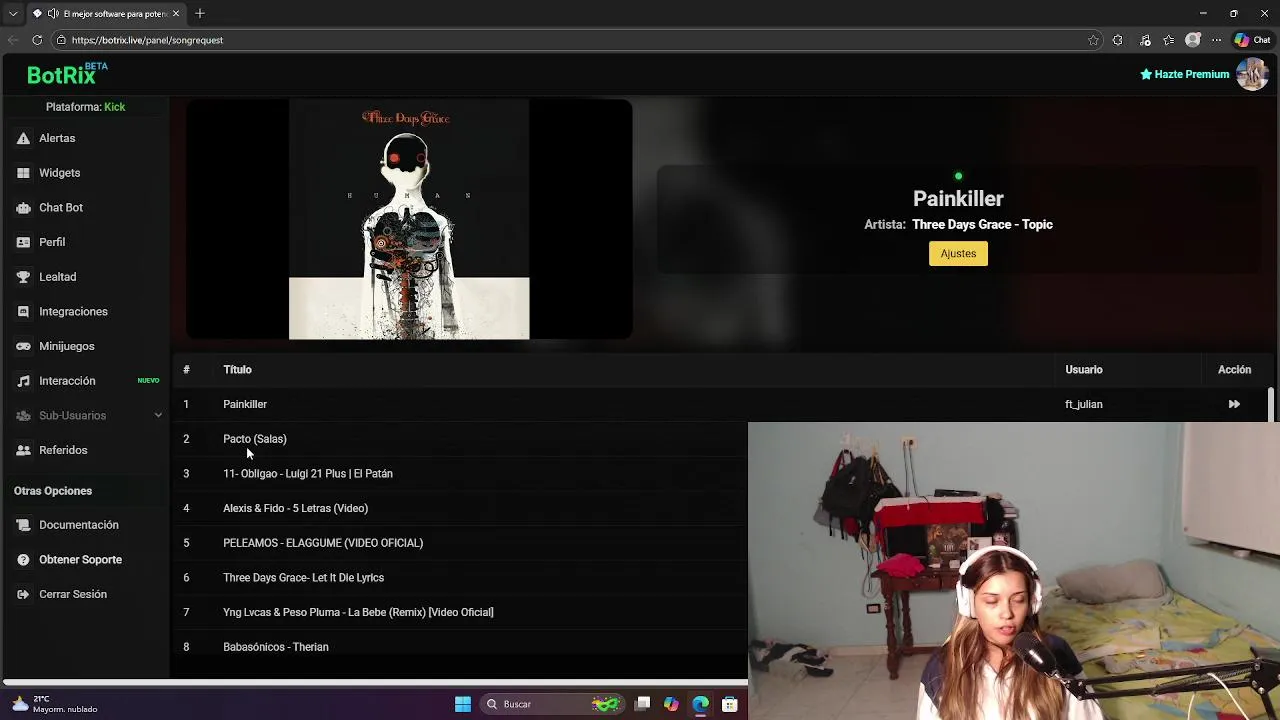Click user 'ft_julian' in queue
1280x720 pixels.
pos(1083,404)
